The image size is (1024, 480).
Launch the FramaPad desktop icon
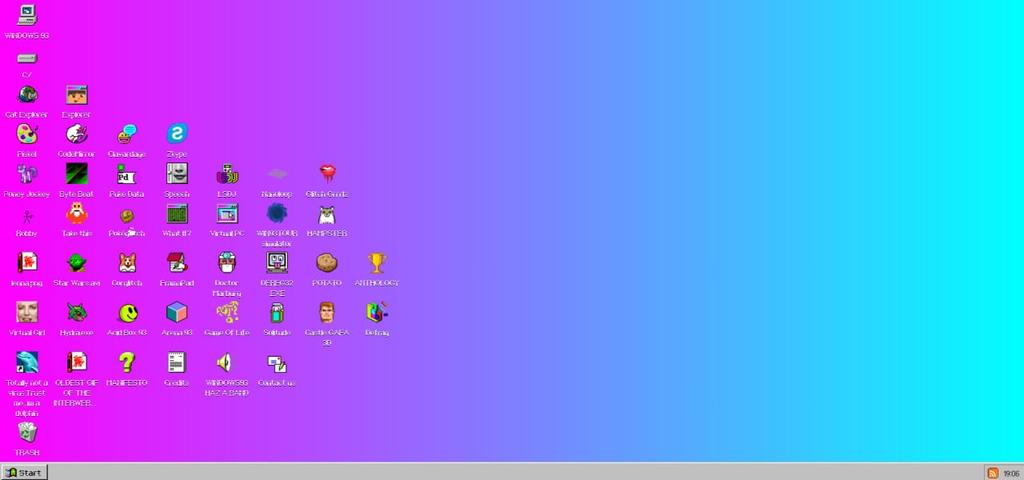click(x=176, y=263)
